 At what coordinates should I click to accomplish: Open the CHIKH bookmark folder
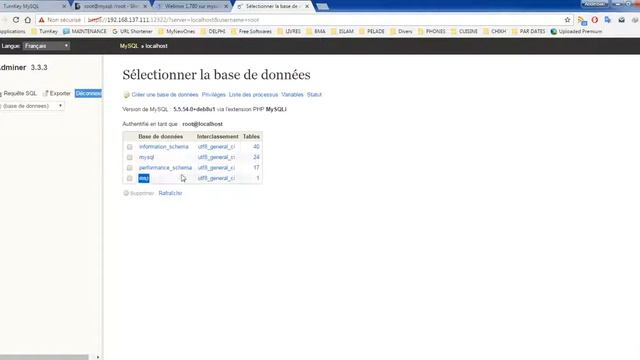tap(495, 31)
